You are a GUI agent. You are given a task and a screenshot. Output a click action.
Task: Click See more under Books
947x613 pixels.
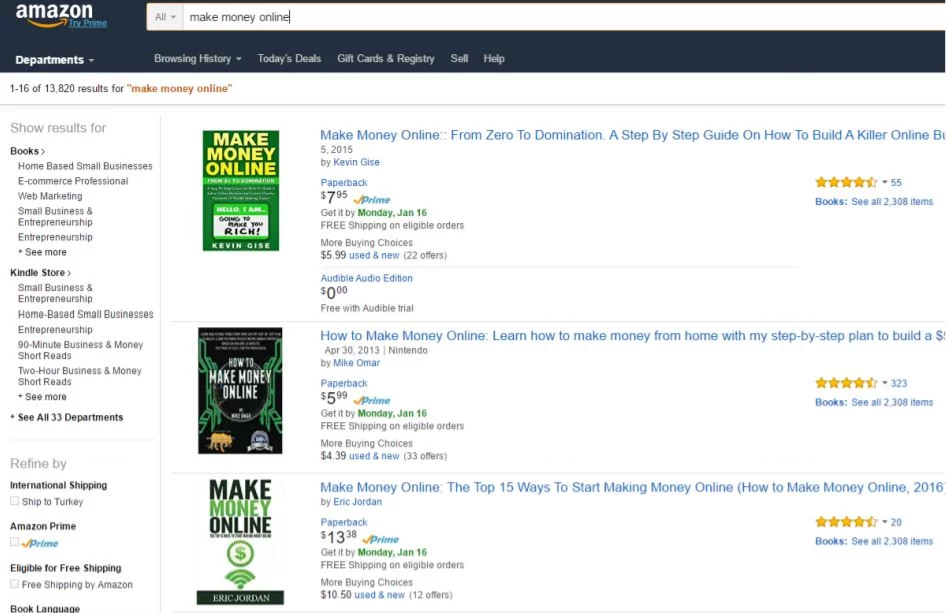pyautogui.click(x=42, y=252)
